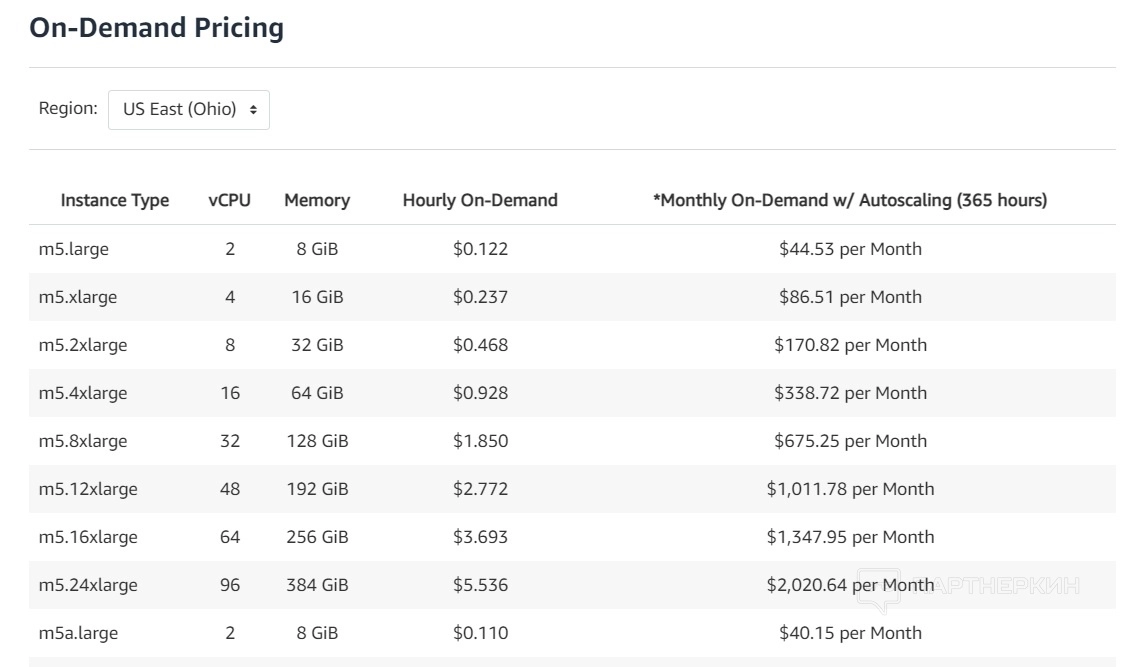Click the $0.122 hourly price

click(480, 249)
